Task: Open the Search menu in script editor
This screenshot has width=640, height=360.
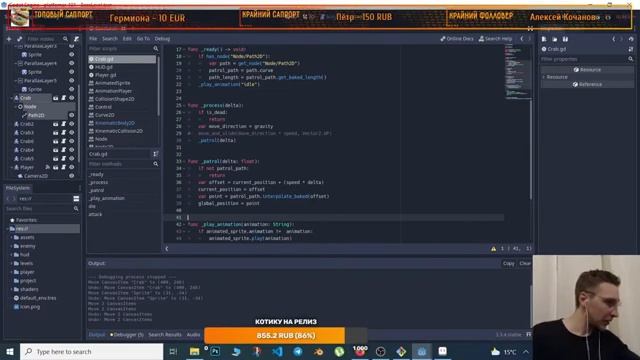Action: 110,39
